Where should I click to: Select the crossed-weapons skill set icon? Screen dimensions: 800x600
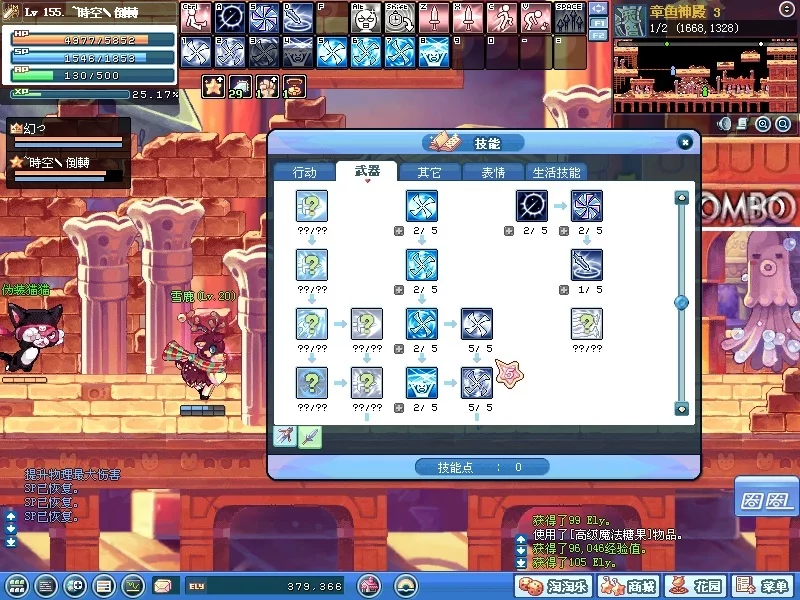click(285, 437)
